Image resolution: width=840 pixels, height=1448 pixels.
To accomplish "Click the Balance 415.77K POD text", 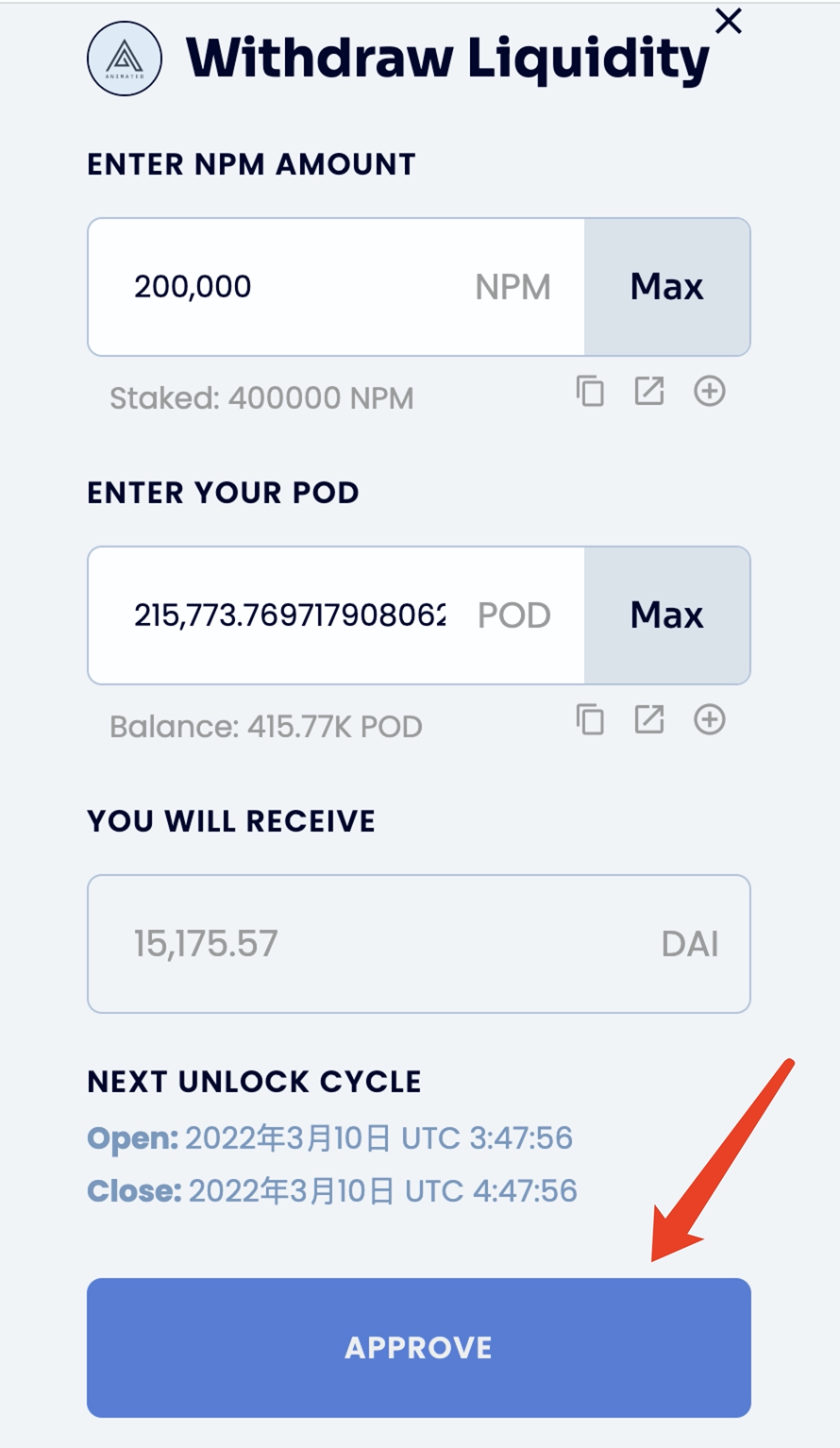I will [x=265, y=727].
